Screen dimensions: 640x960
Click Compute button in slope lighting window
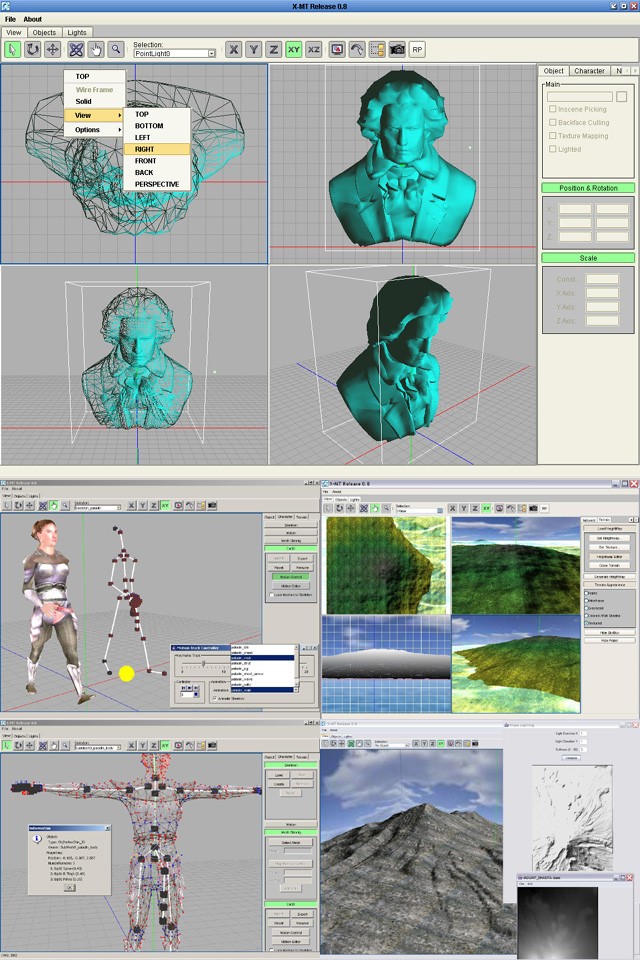571,757
